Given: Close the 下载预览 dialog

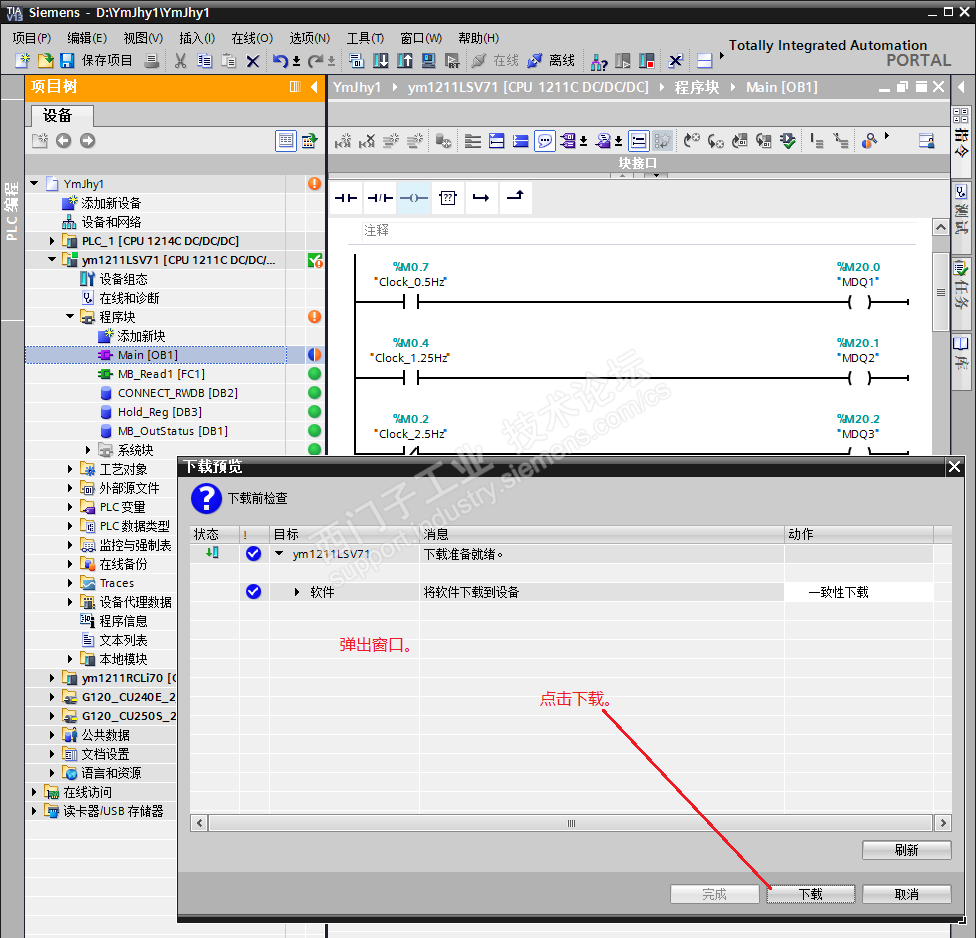Looking at the screenshot, I should pos(954,467).
